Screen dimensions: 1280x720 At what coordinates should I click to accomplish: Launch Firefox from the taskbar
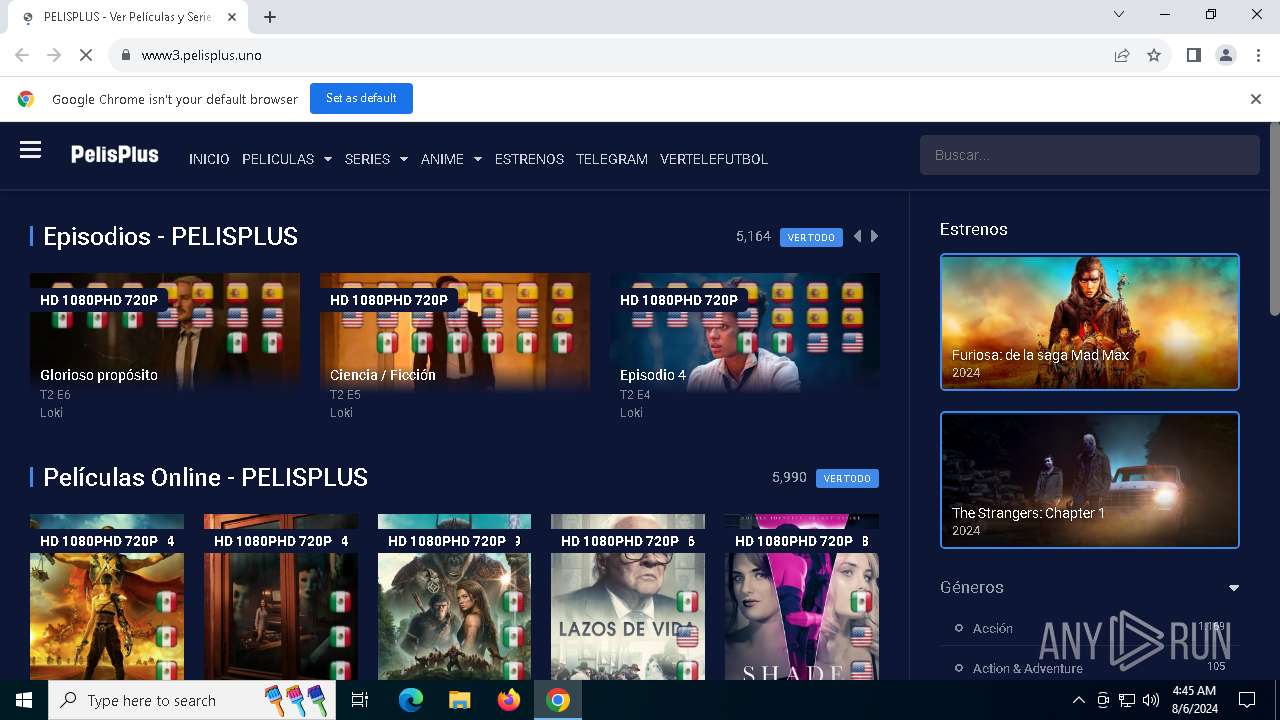(509, 700)
